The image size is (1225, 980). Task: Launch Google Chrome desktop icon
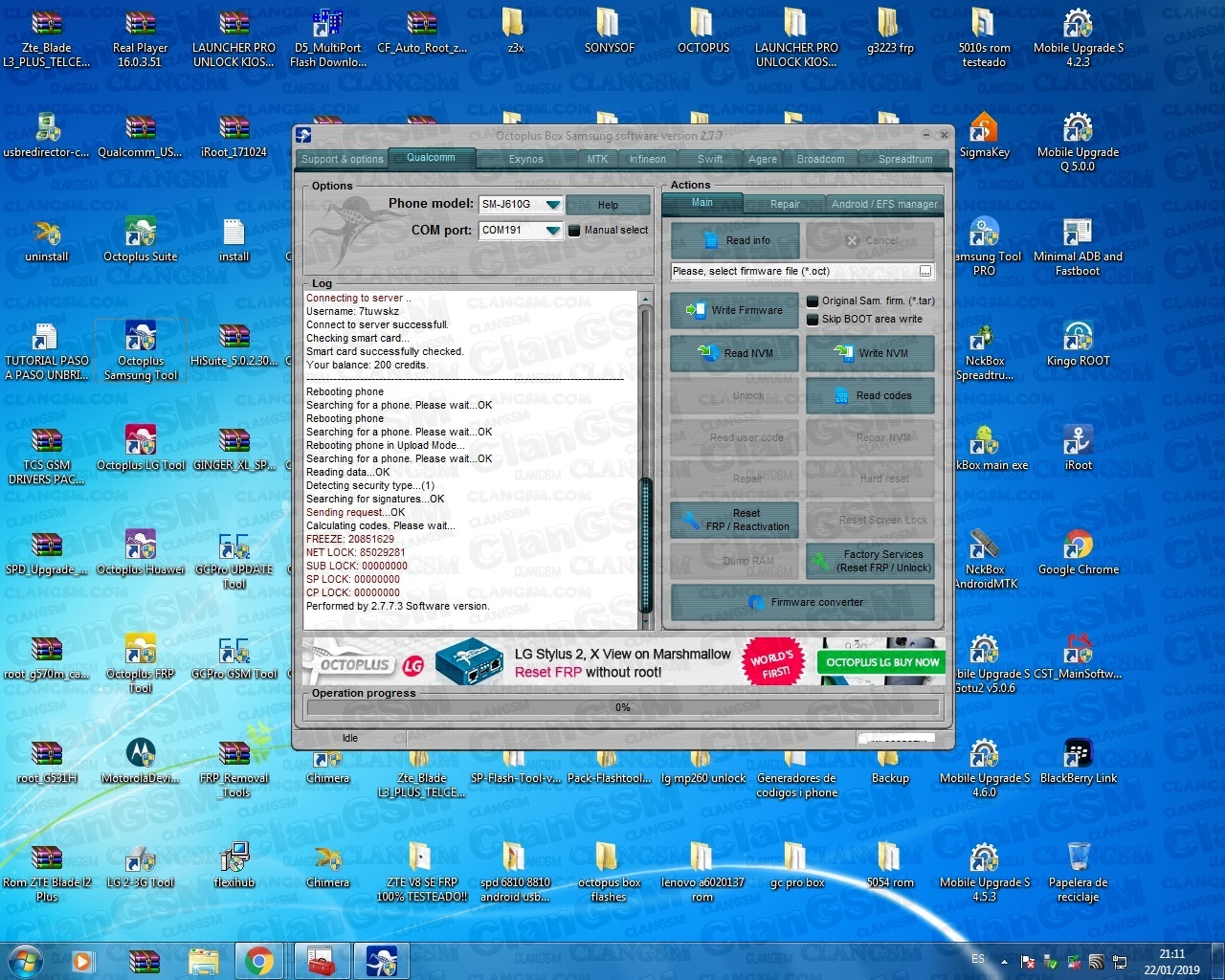[1078, 552]
